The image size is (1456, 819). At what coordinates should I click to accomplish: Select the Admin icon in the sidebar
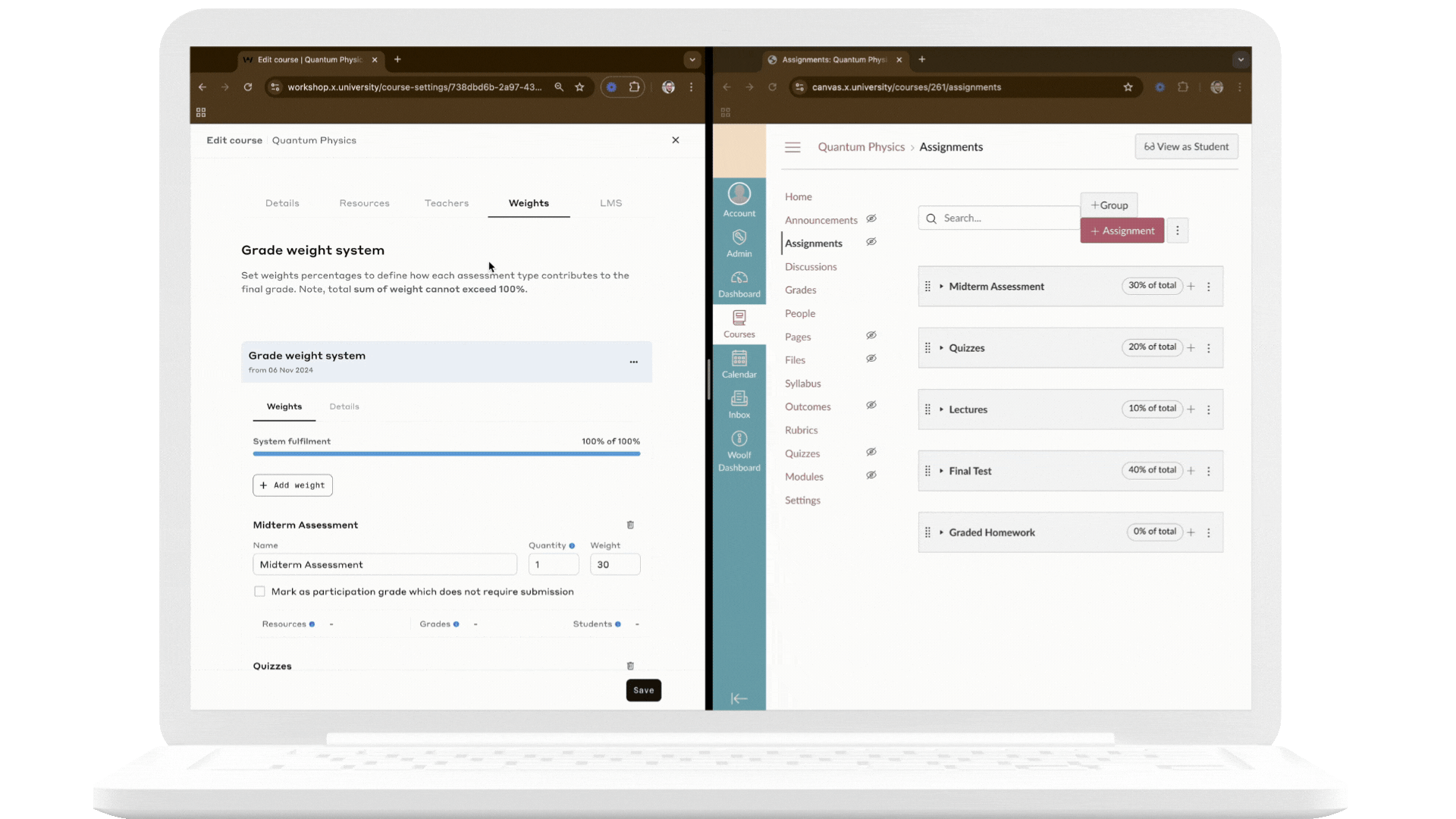739,244
